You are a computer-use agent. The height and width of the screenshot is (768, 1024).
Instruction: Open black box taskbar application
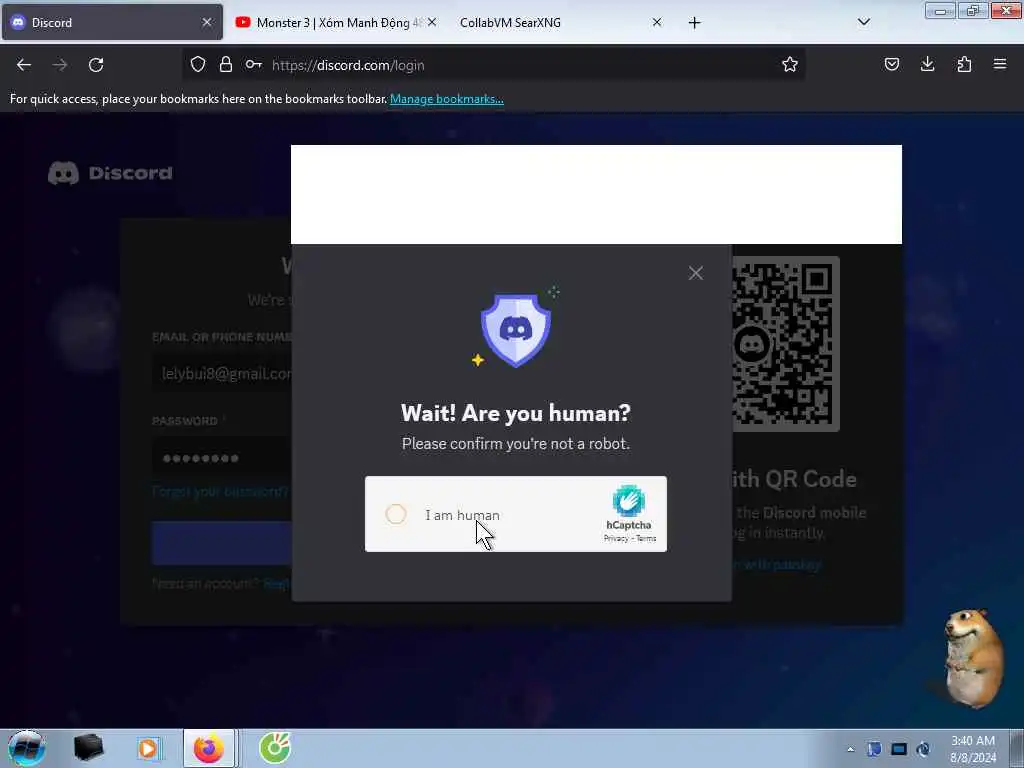click(88, 748)
